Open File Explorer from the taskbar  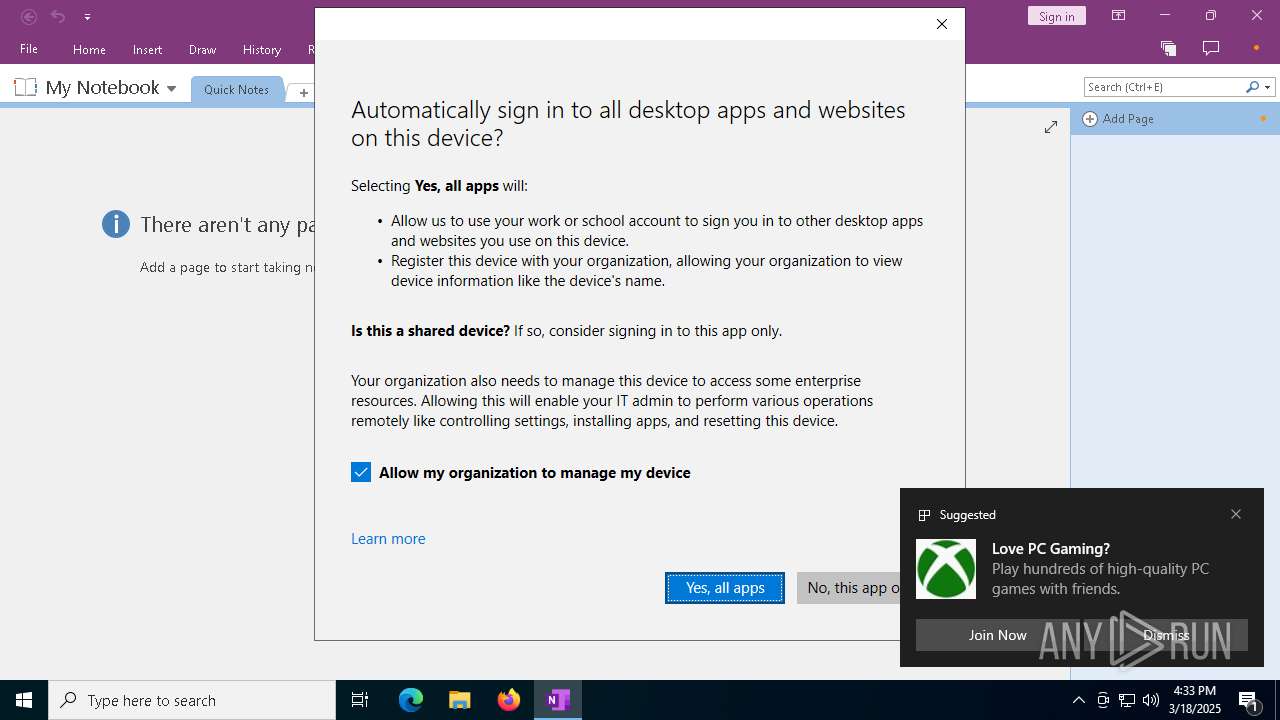pos(460,700)
